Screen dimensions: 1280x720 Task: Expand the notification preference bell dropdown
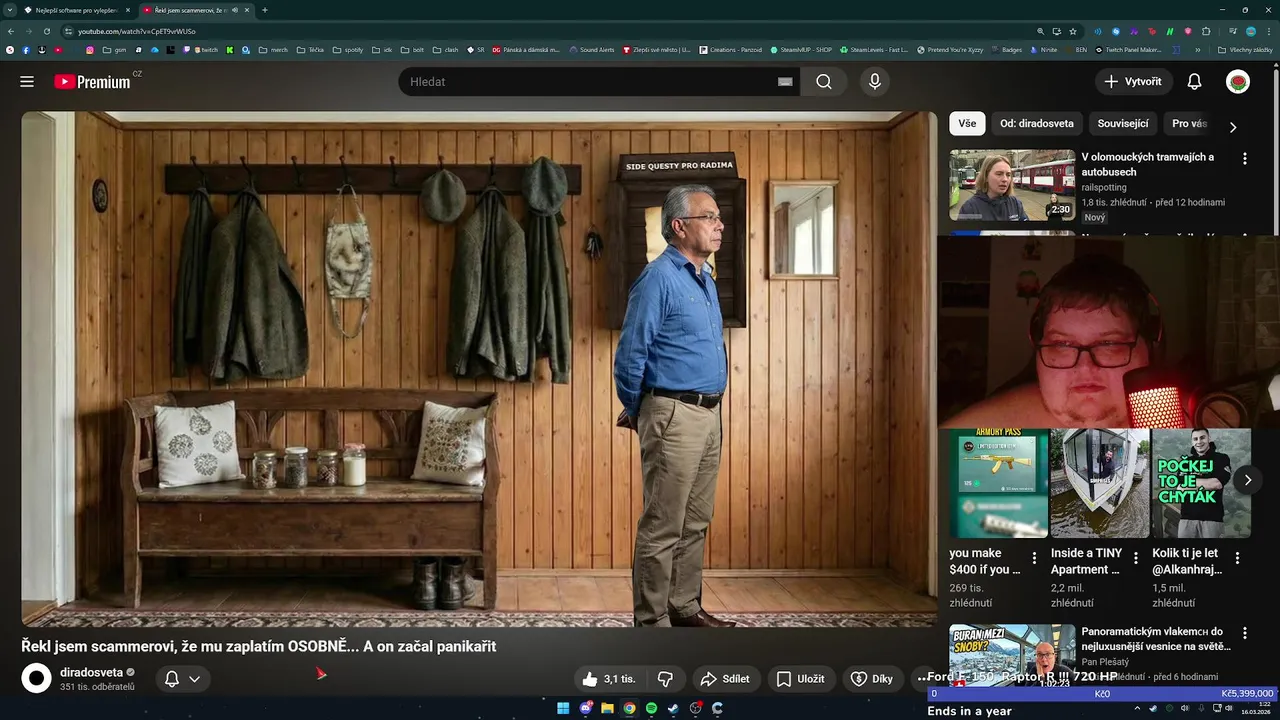(182, 679)
